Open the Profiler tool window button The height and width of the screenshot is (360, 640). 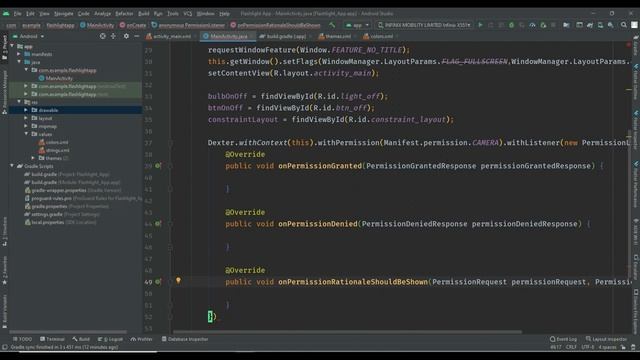[141, 339]
